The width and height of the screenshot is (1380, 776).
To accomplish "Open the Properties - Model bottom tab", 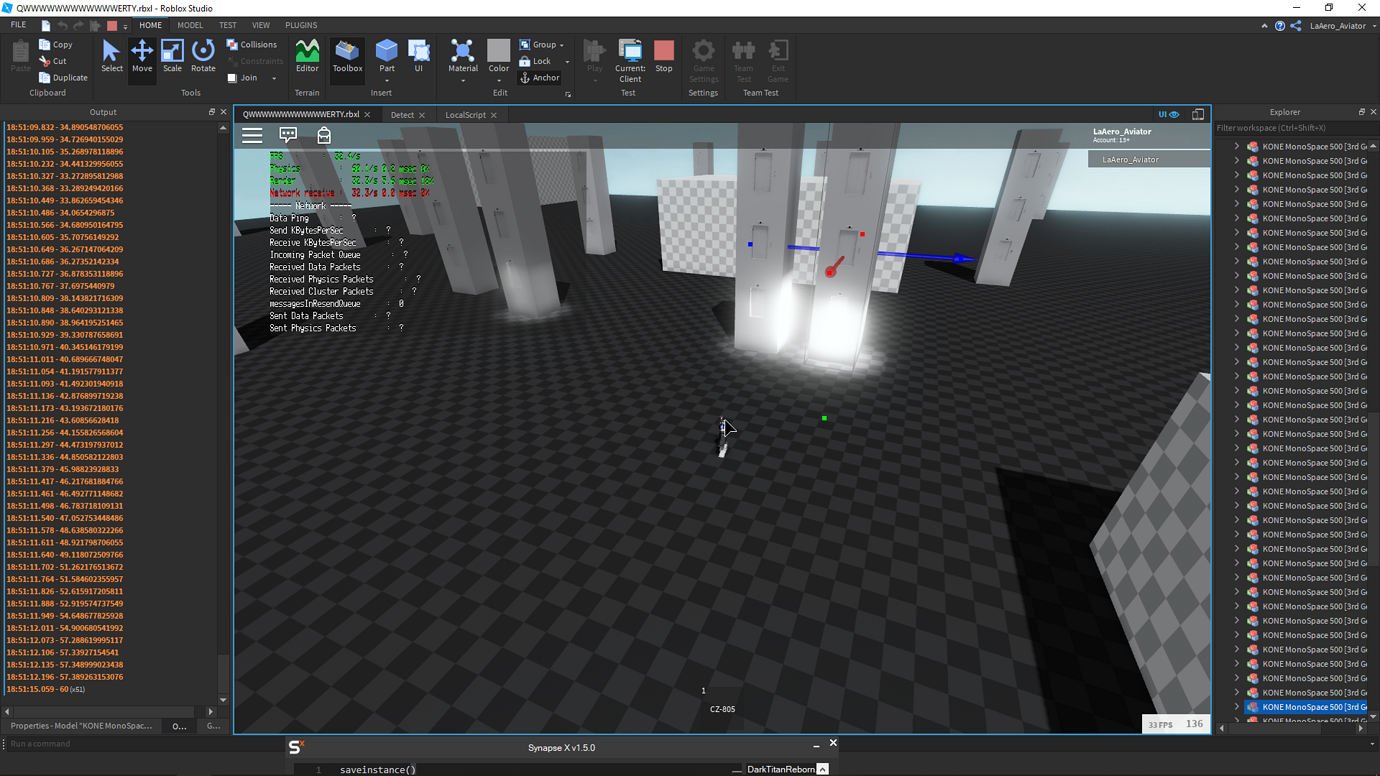I will click(x=81, y=726).
